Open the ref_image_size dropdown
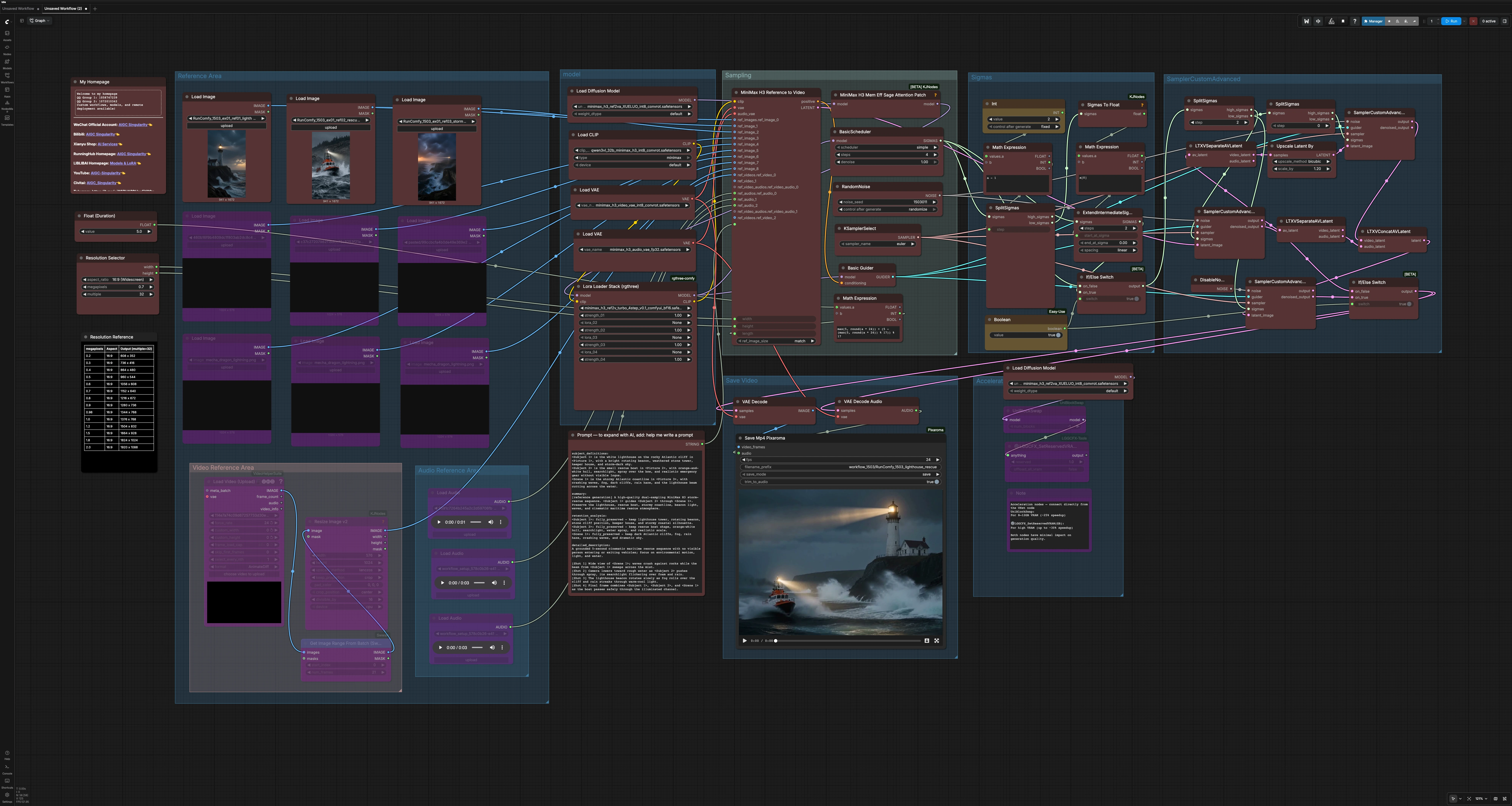This screenshot has width=1512, height=806. coord(776,341)
